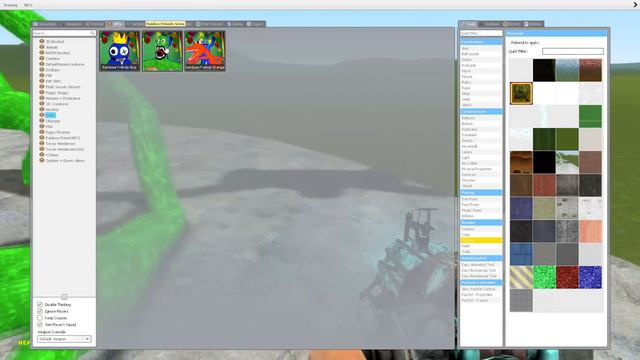Toggle the Join Player's Squad checkbox
Screen dimensions: 640x360
click(x=40, y=324)
